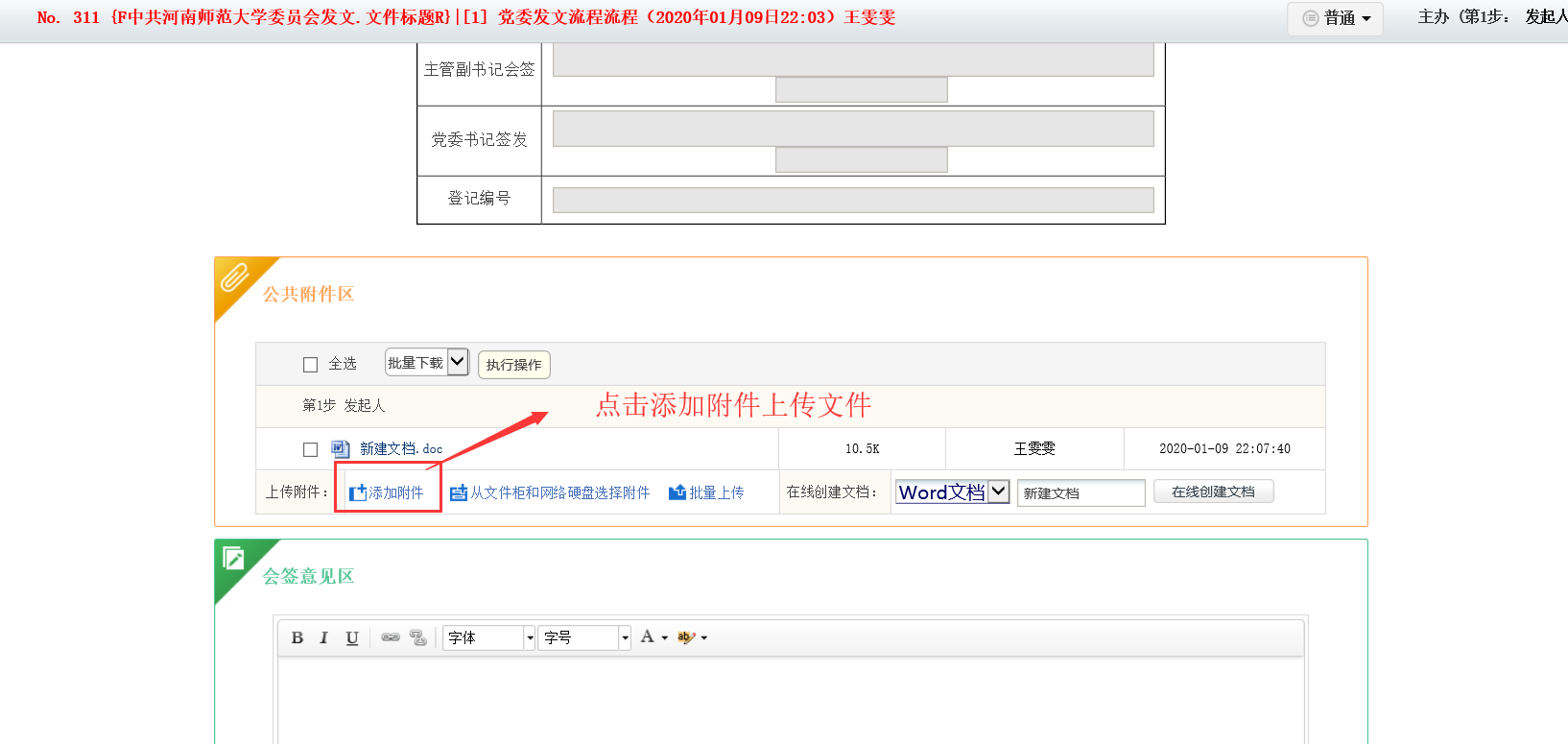This screenshot has height=744, width=1568.
Task: Click the 添加附件 upload icon
Action: 358,492
